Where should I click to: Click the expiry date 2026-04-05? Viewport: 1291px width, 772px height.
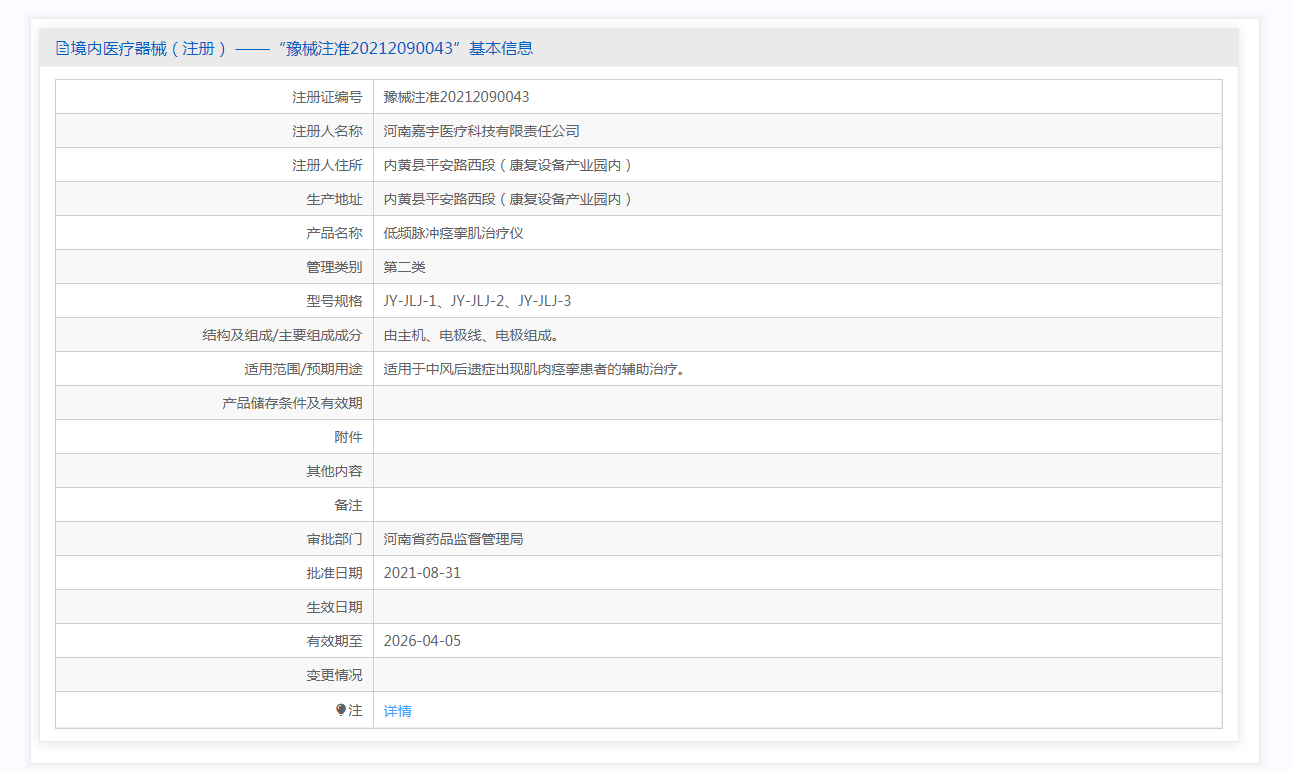pos(422,641)
